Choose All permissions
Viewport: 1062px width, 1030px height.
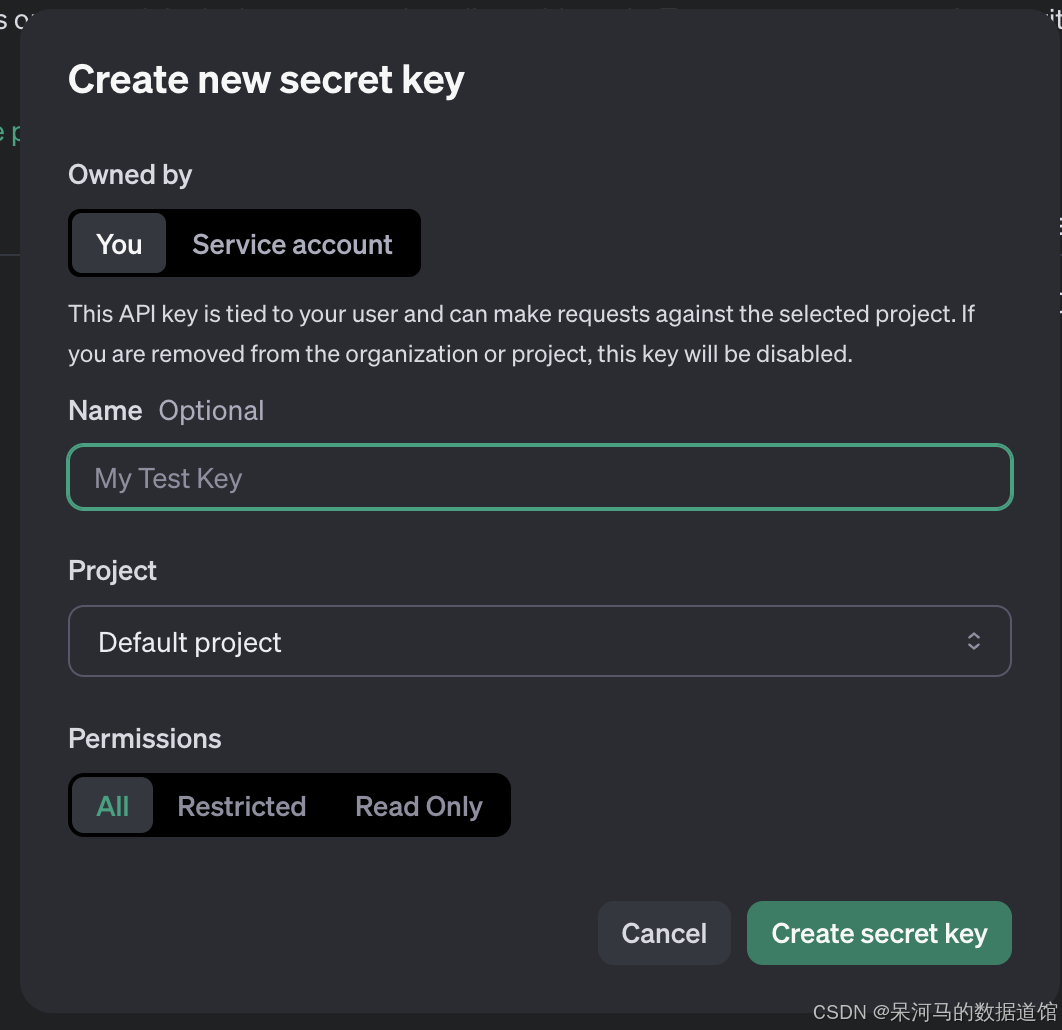pyautogui.click(x=113, y=806)
